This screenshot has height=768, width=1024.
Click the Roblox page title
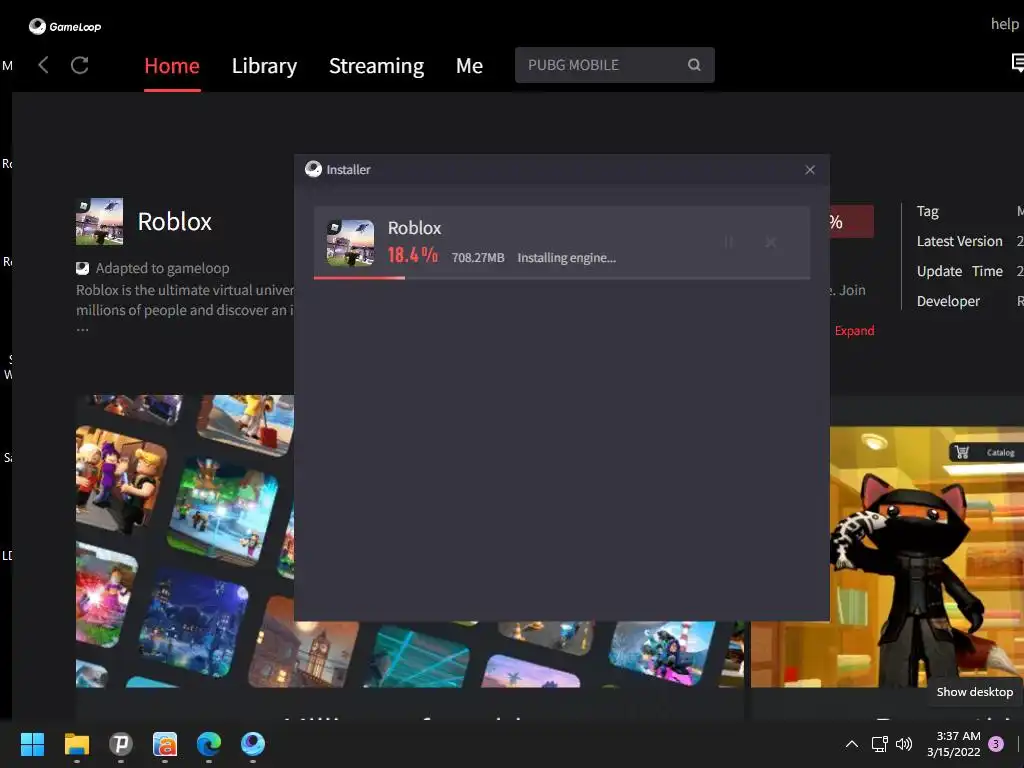point(174,222)
